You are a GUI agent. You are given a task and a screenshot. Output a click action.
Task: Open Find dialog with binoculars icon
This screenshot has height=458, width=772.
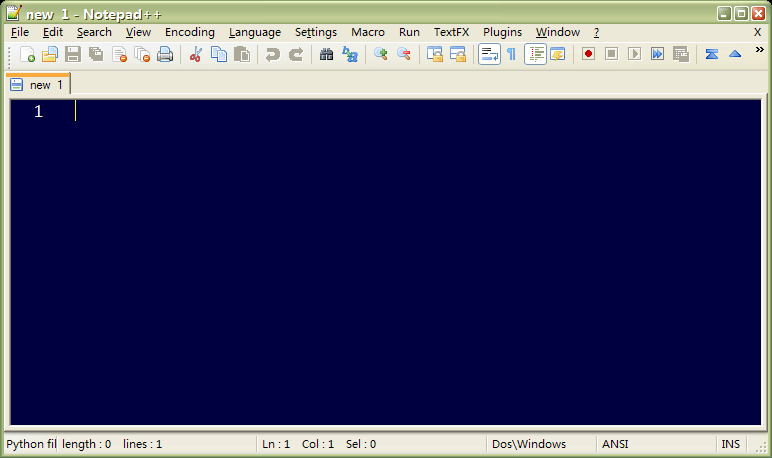[326, 54]
